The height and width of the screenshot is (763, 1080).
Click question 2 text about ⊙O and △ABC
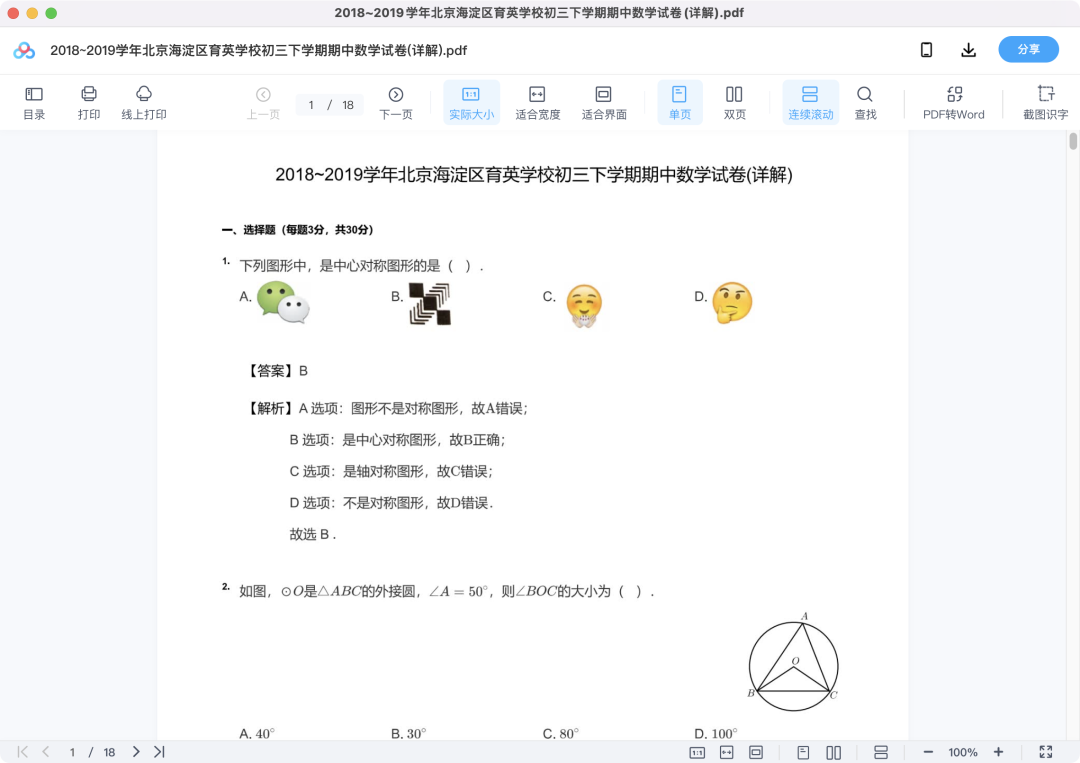coord(446,592)
